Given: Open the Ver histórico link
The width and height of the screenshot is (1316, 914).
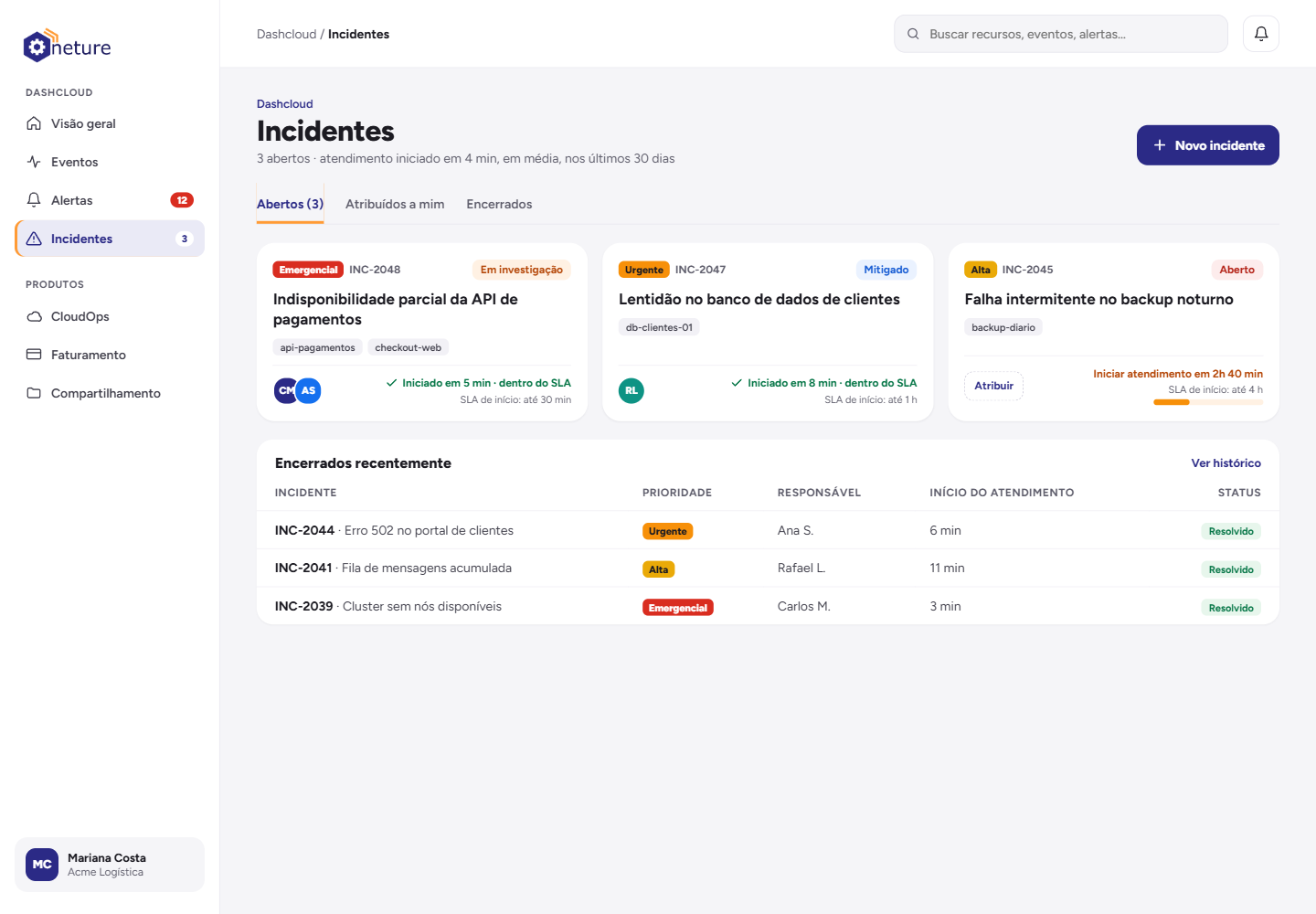Looking at the screenshot, I should (x=1226, y=463).
